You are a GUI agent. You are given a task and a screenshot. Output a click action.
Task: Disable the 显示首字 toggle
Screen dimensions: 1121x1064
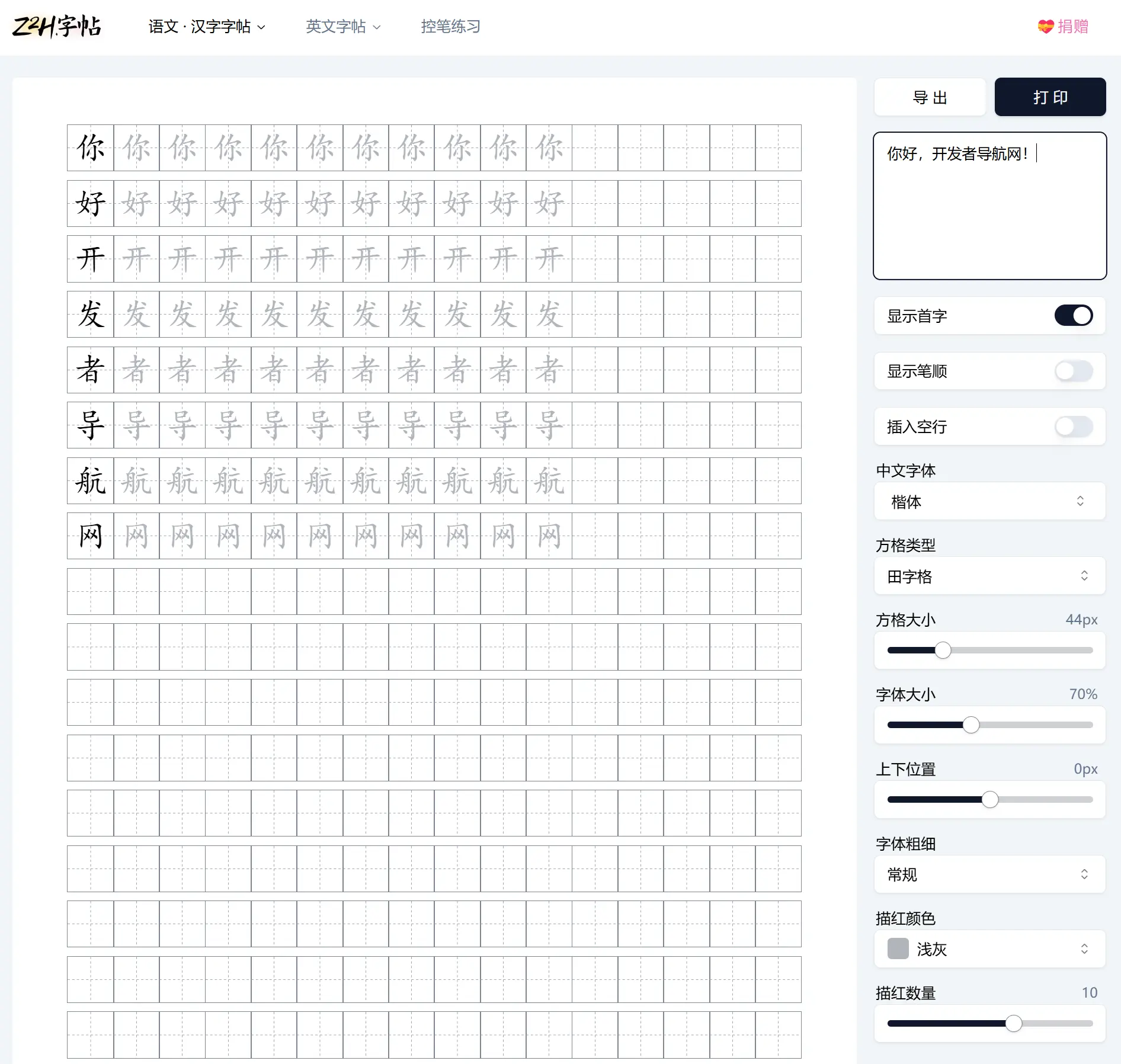tap(1073, 316)
